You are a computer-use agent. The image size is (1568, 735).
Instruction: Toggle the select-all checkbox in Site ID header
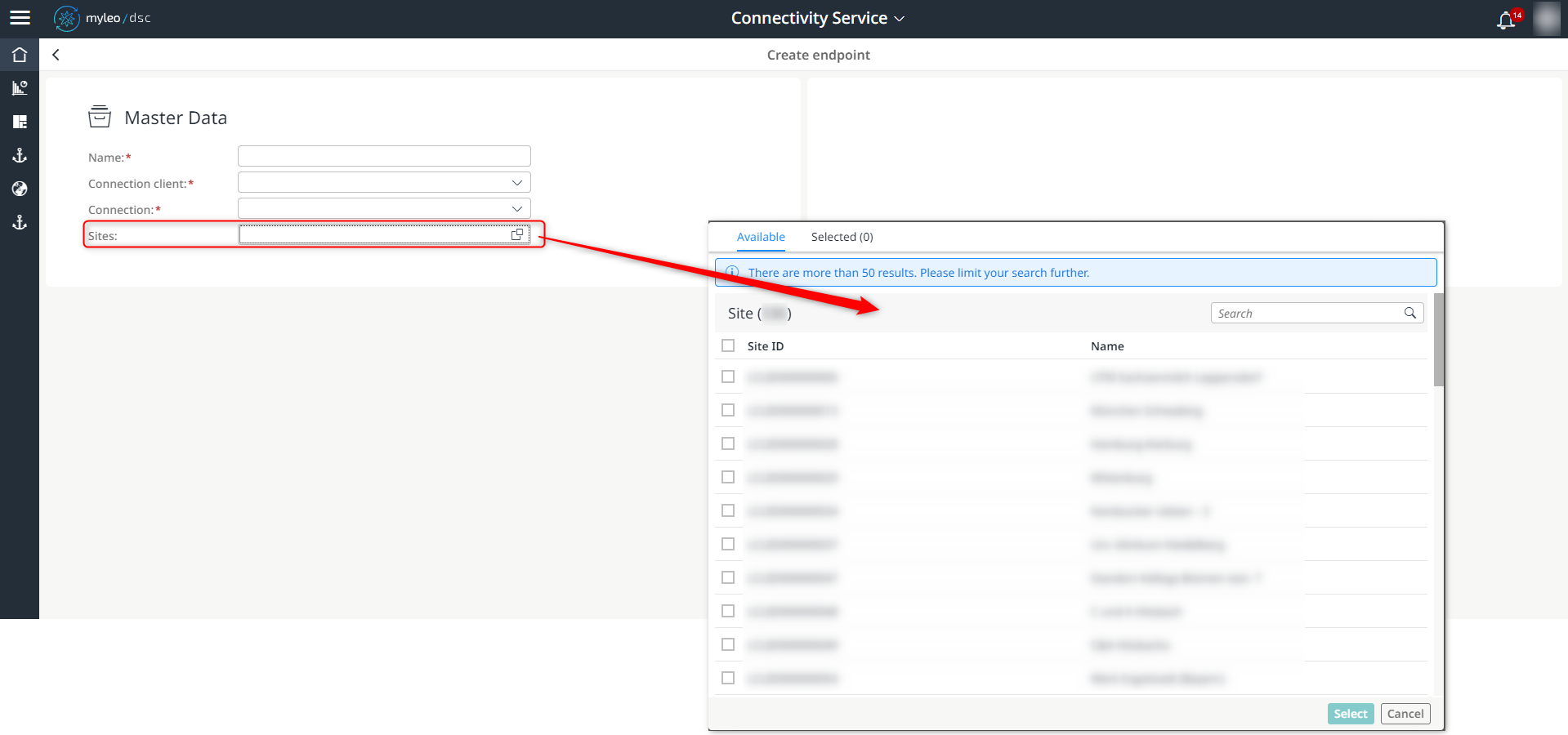click(727, 345)
